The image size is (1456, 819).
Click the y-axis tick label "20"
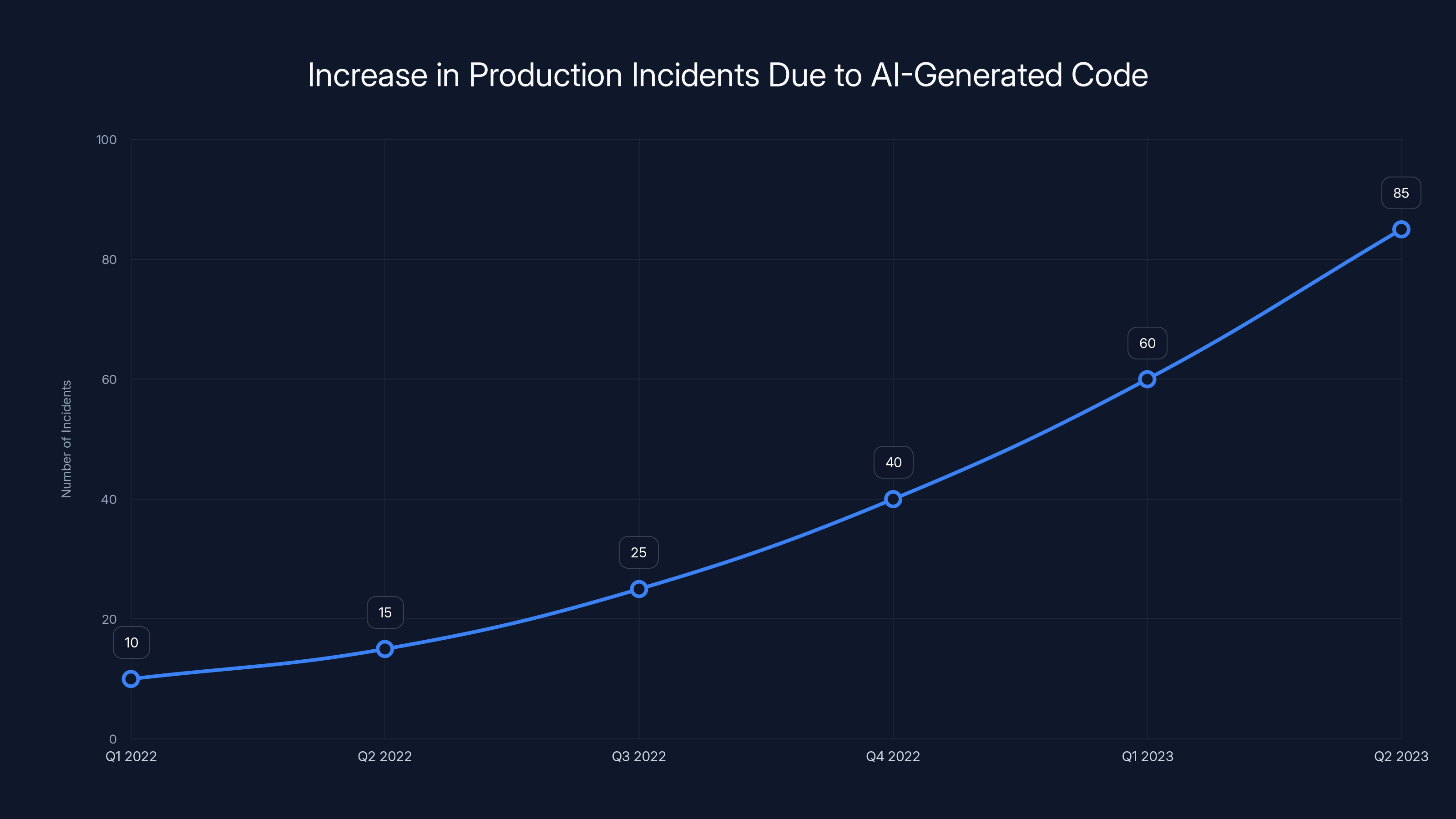tap(109, 619)
